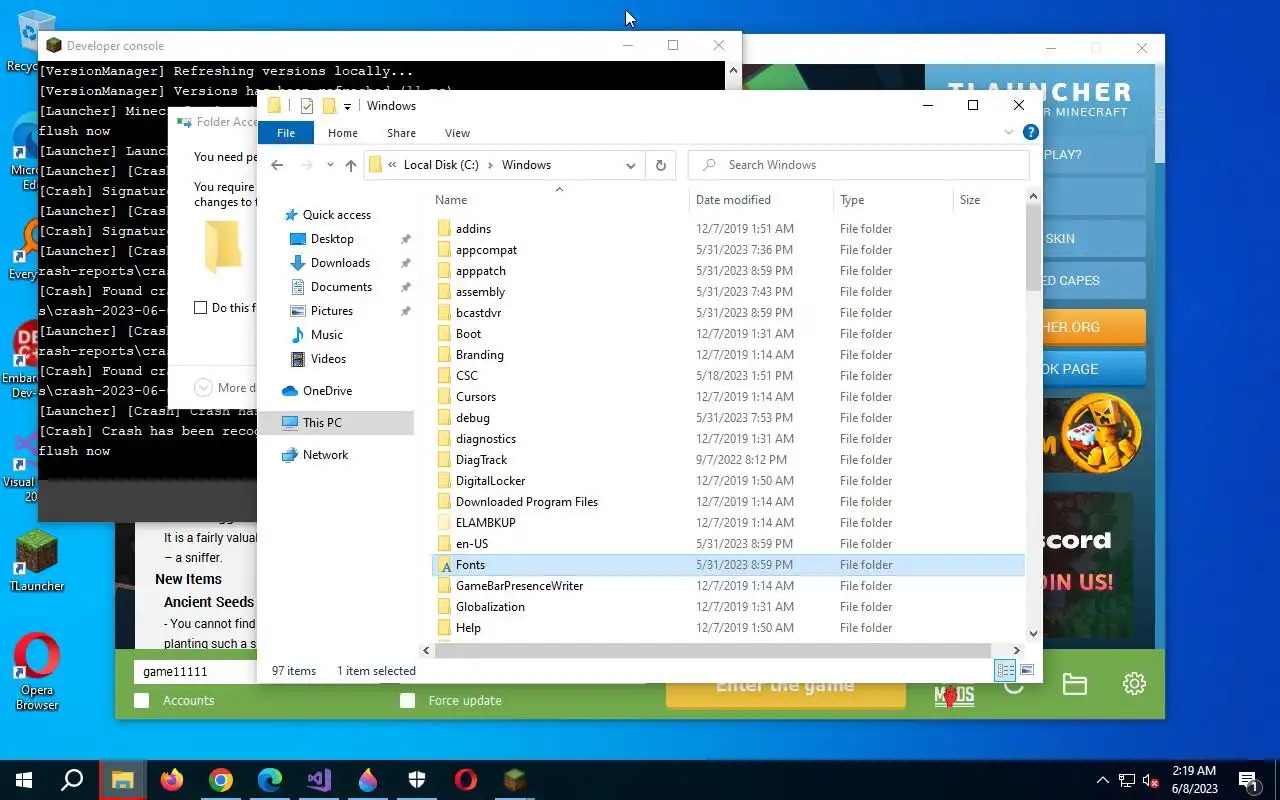Screen dimensions: 1280x800
Task: Open Firefox from the taskbar
Action: tap(172, 780)
